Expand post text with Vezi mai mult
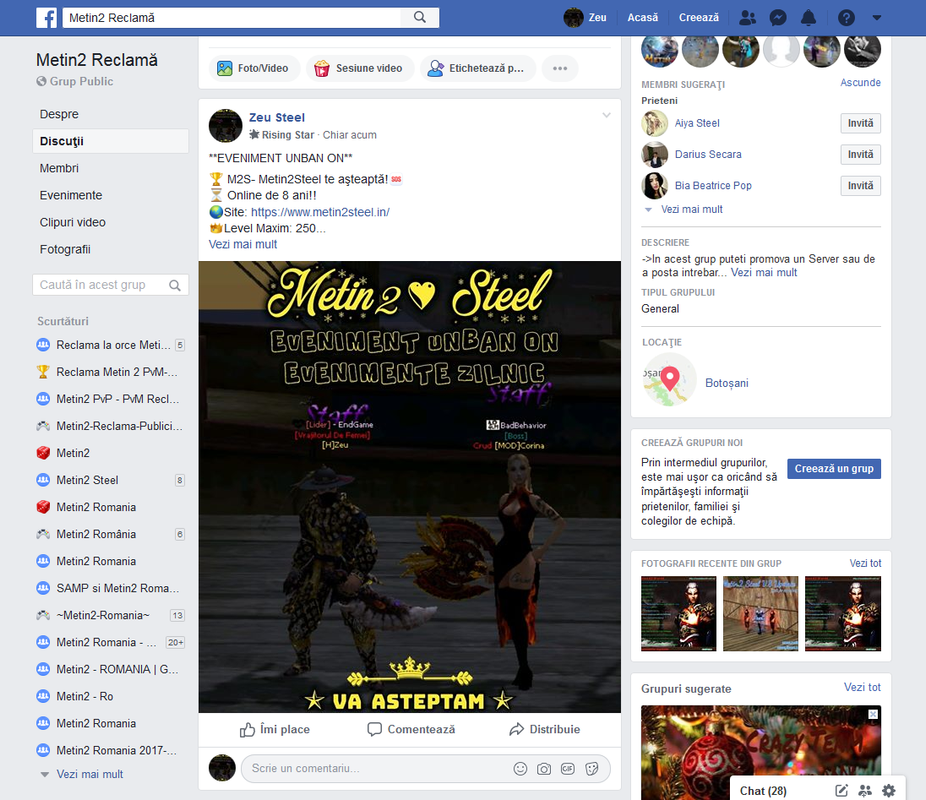Image resolution: width=926 pixels, height=800 pixels. pos(243,244)
